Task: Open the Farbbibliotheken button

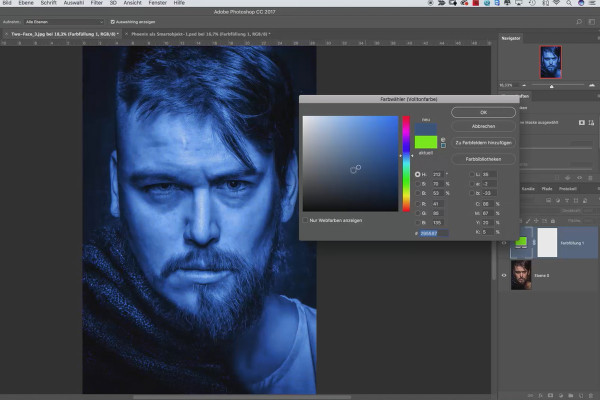Action: (483, 159)
